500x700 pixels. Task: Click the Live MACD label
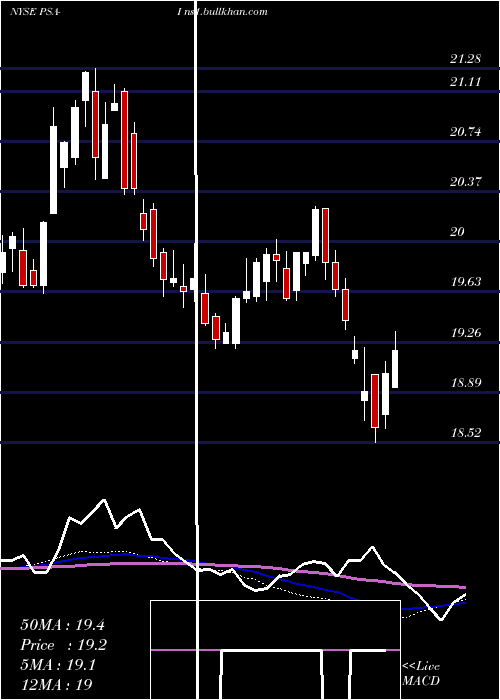(421, 673)
